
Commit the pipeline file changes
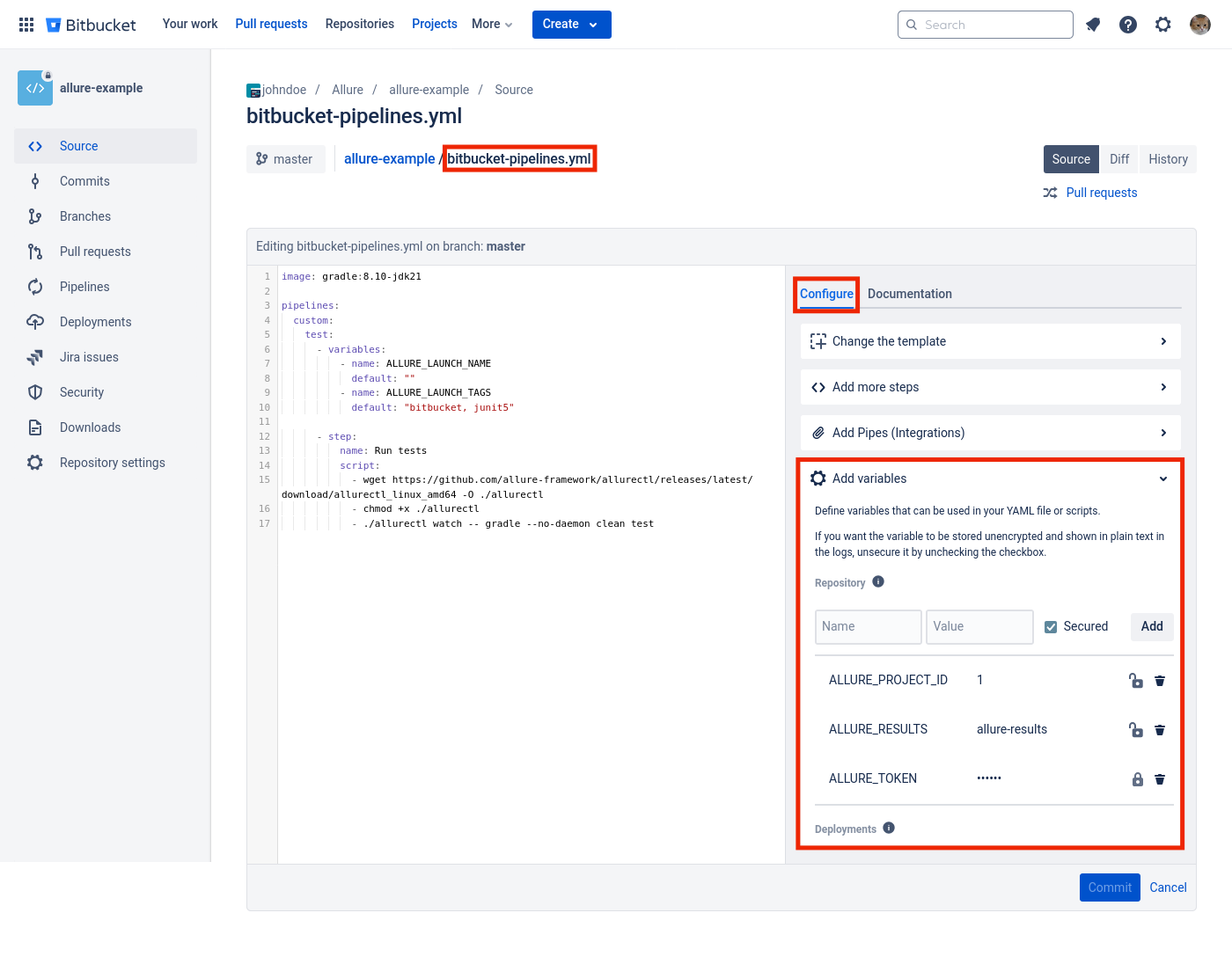[x=1110, y=887]
